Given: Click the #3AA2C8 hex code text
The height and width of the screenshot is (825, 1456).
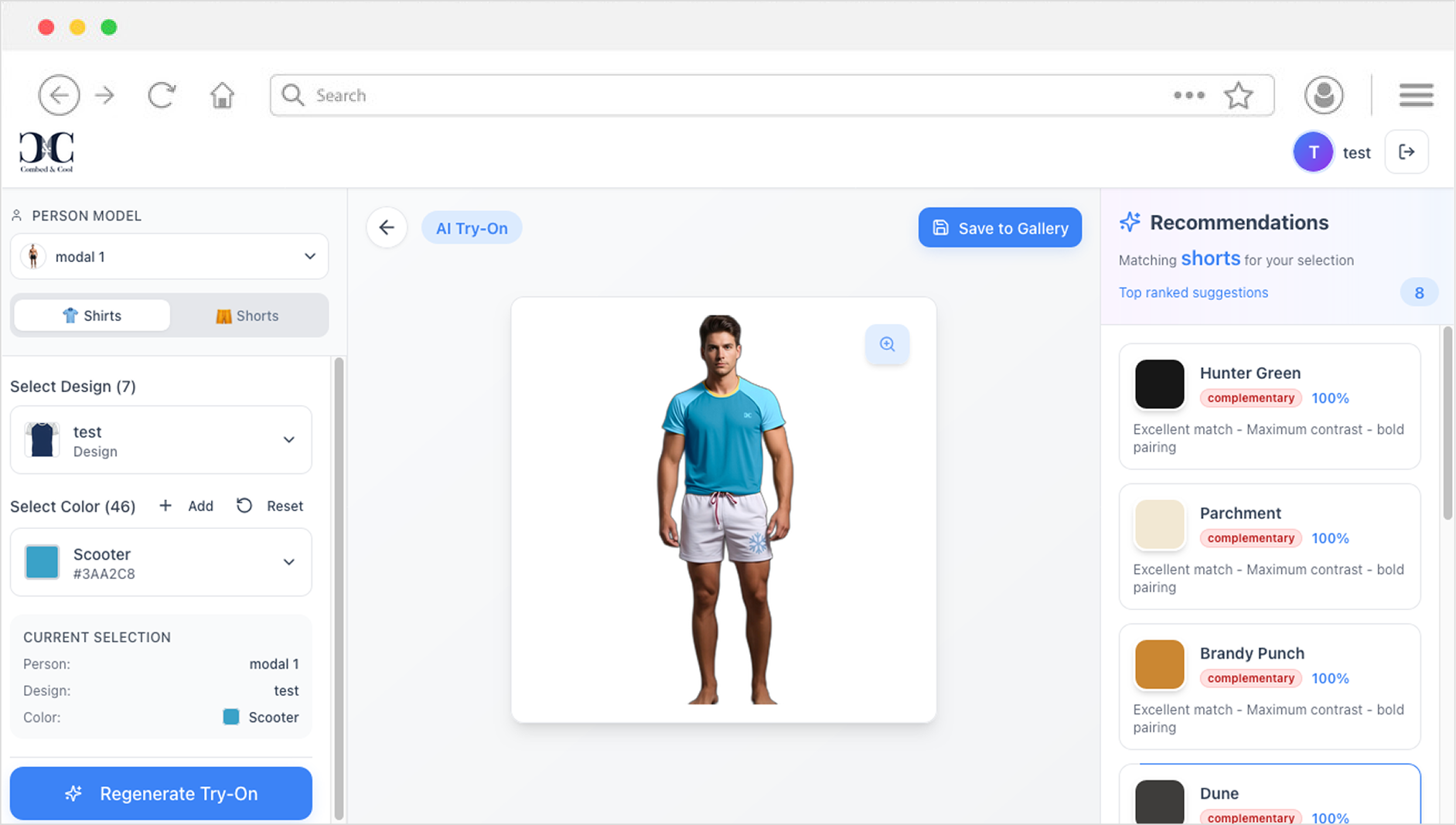Looking at the screenshot, I should click(104, 574).
